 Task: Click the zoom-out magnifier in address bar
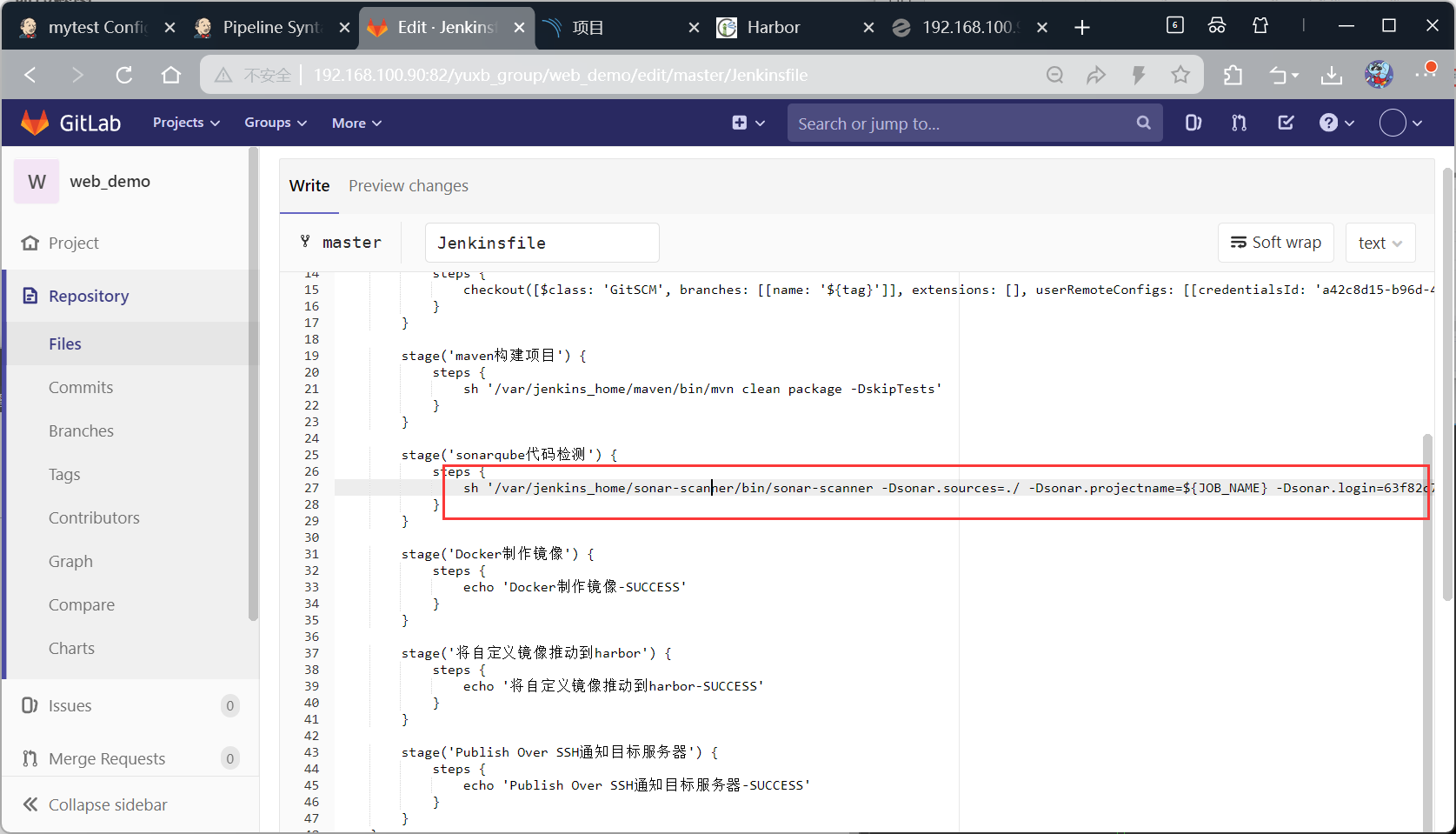[1054, 75]
